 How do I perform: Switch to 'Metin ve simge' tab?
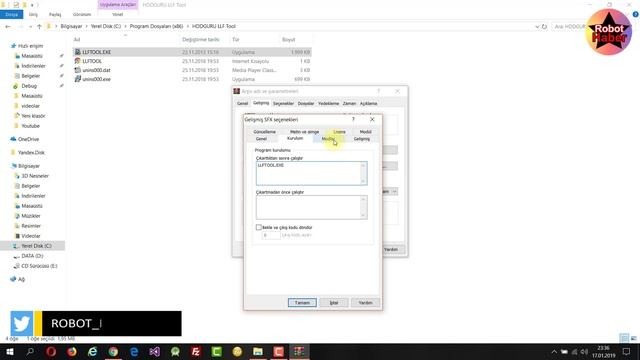click(304, 132)
